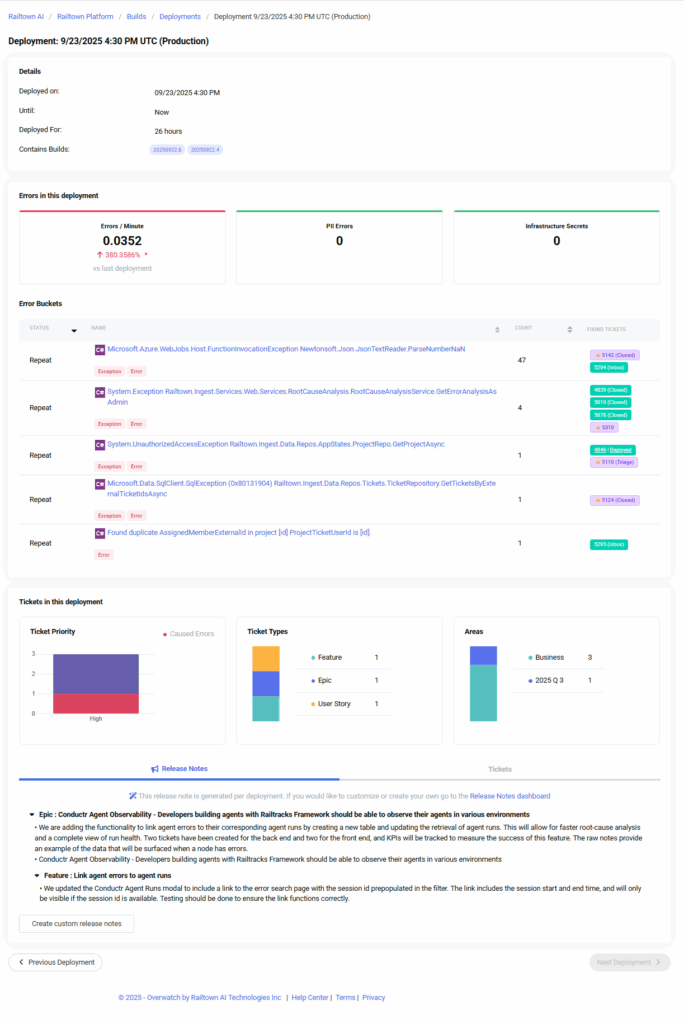Click the C# icon beside the Microsoft.Azure.WebJobs error
684x1024 pixels.
point(100,350)
